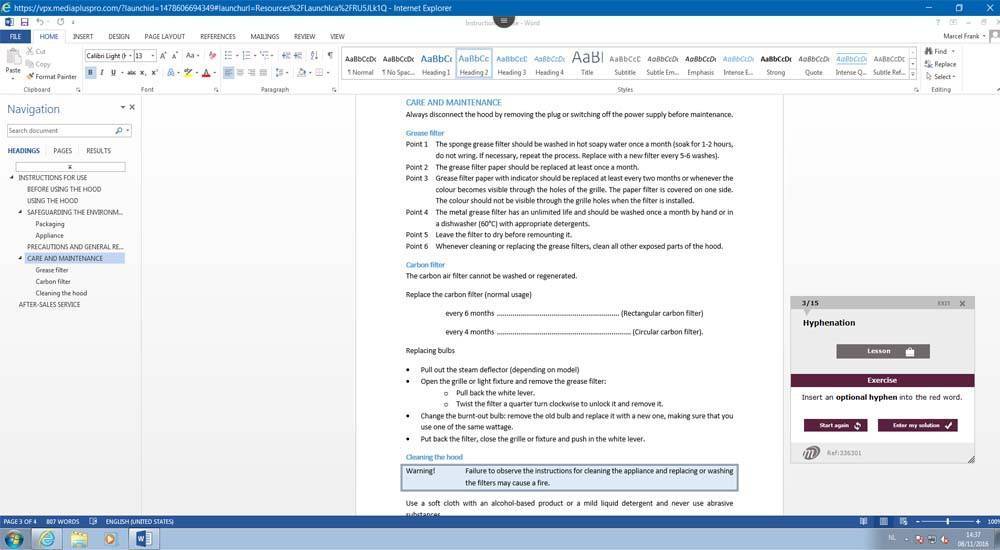Viewport: 1000px width, 550px height.
Task: Click the Show/Hide paragraph marks icon
Action: 330,56
